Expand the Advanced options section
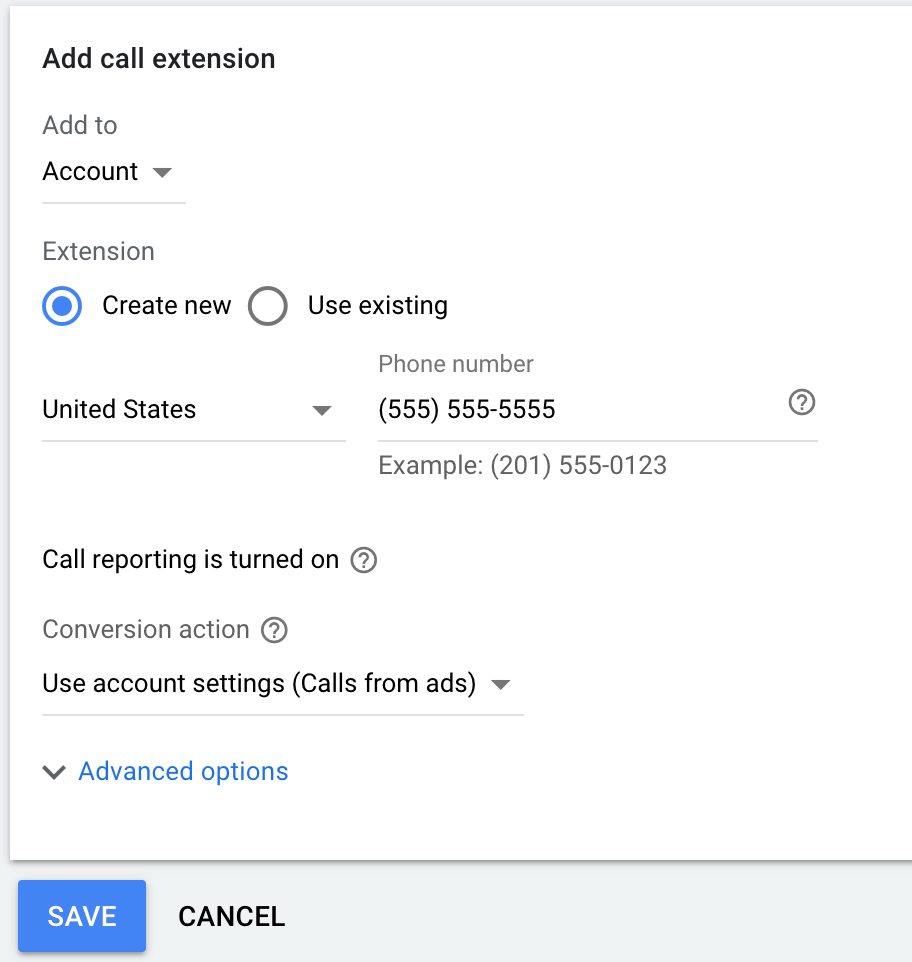Viewport: 912px width, 962px height. (x=183, y=771)
